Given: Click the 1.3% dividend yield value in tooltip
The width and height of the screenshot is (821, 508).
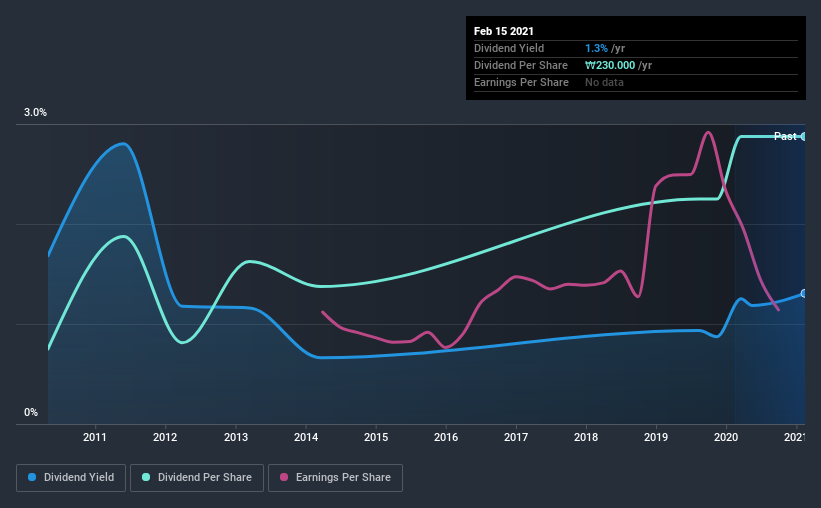Looking at the screenshot, I should coord(596,48).
